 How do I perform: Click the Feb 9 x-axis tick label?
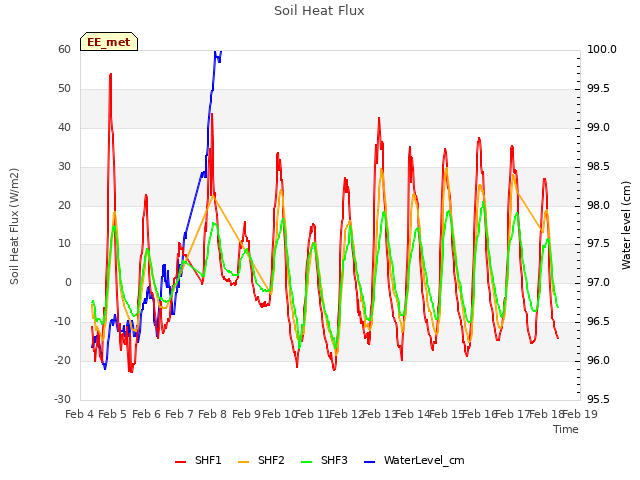click(246, 414)
